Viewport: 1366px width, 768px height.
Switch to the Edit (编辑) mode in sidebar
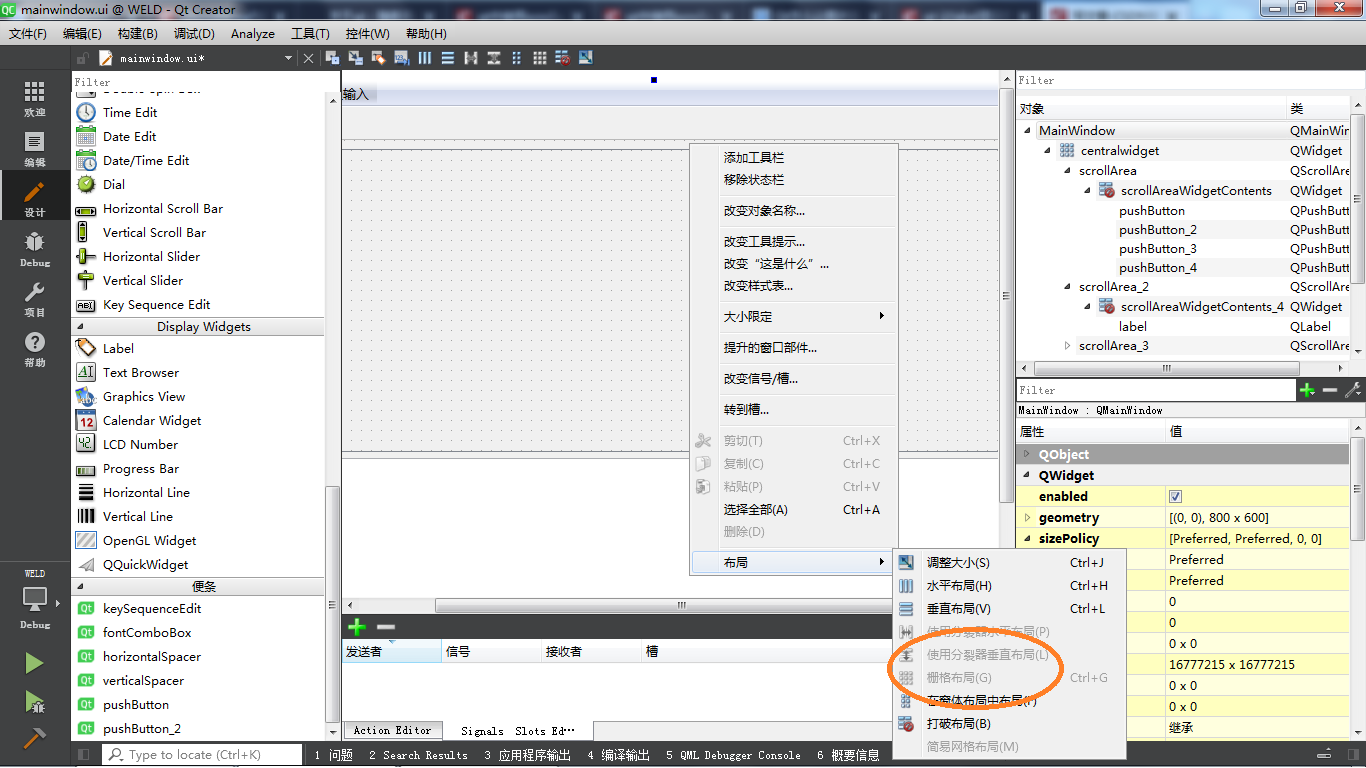tap(35, 149)
